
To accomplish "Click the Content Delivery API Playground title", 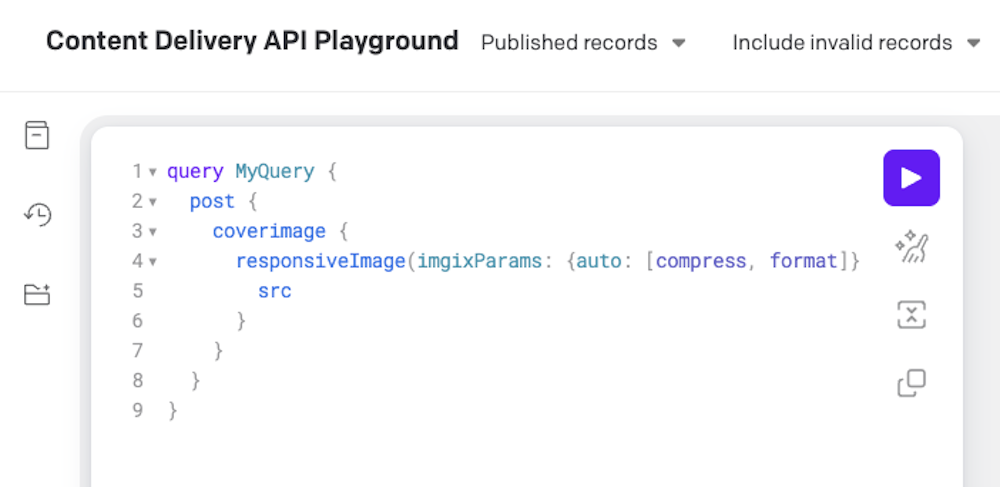I will (x=252, y=41).
